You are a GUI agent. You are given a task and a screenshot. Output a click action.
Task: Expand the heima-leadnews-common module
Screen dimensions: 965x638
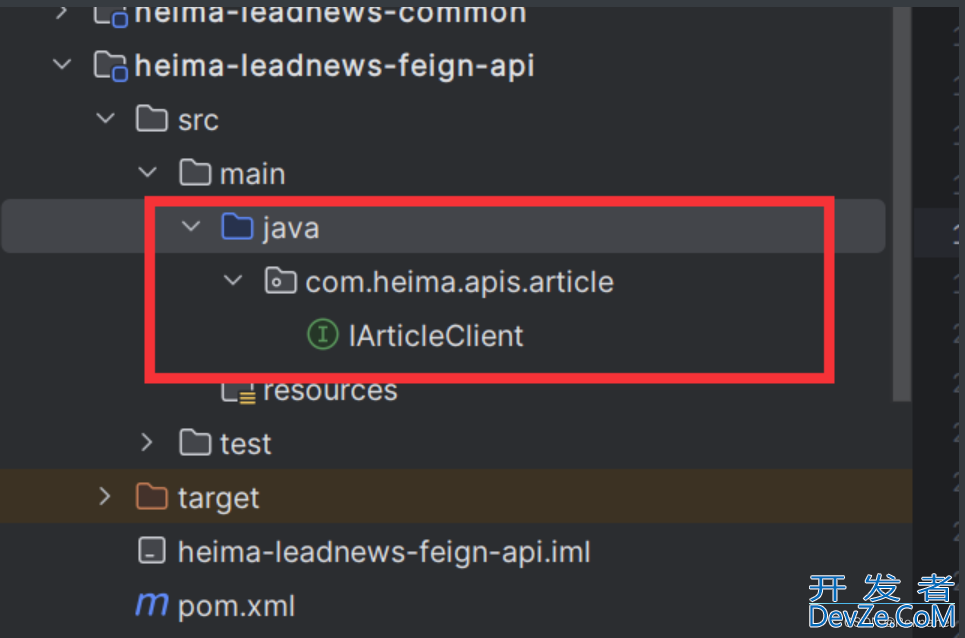[62, 11]
